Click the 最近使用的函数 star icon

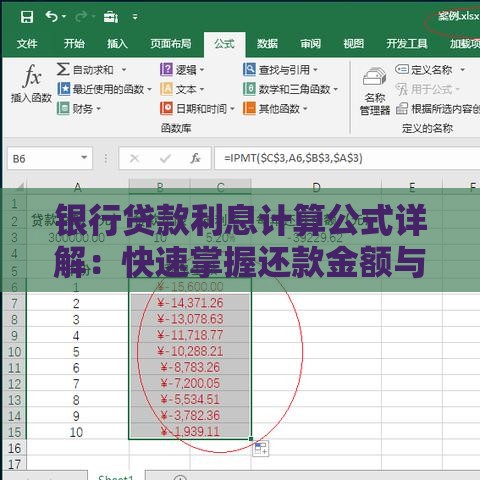(x=64, y=89)
